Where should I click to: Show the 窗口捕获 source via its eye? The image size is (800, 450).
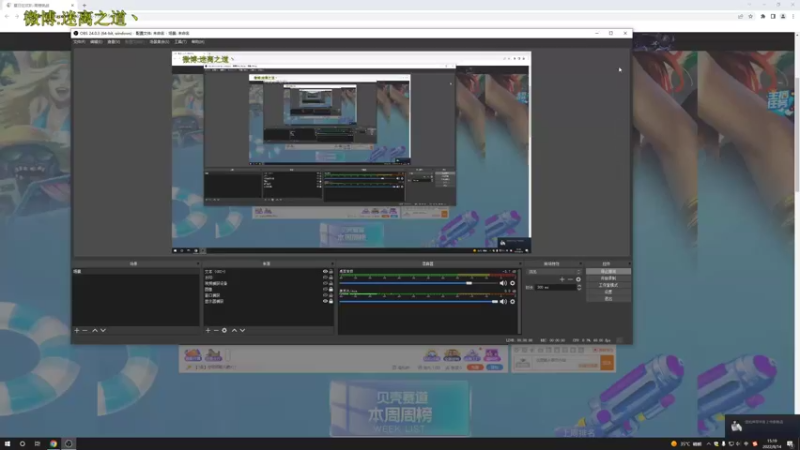pyautogui.click(x=325, y=295)
